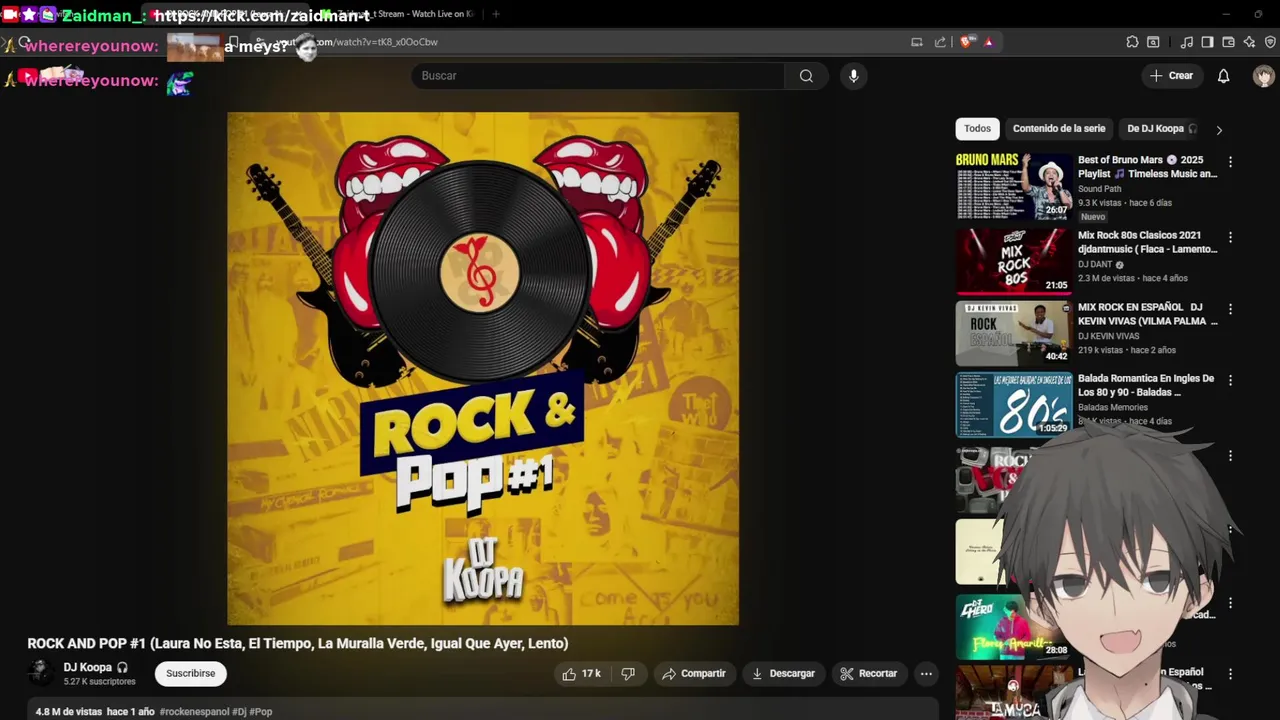Click the Descargar button

(783, 674)
